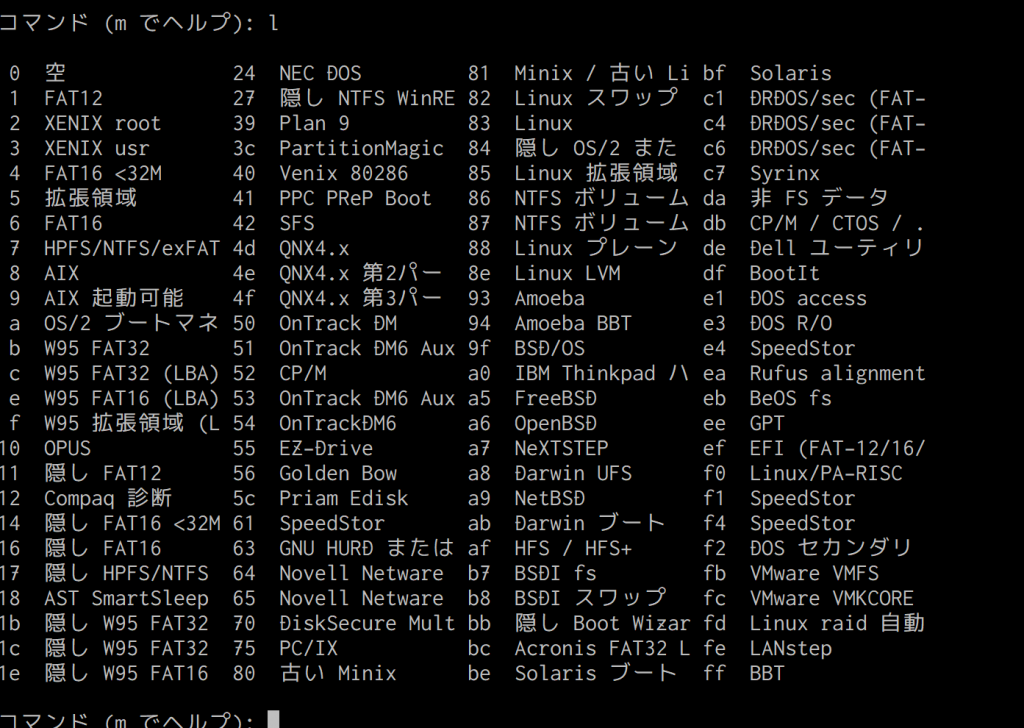Screen dimensions: 1024x728
Task: Select the "OPUS" entry
Action: [68, 449]
